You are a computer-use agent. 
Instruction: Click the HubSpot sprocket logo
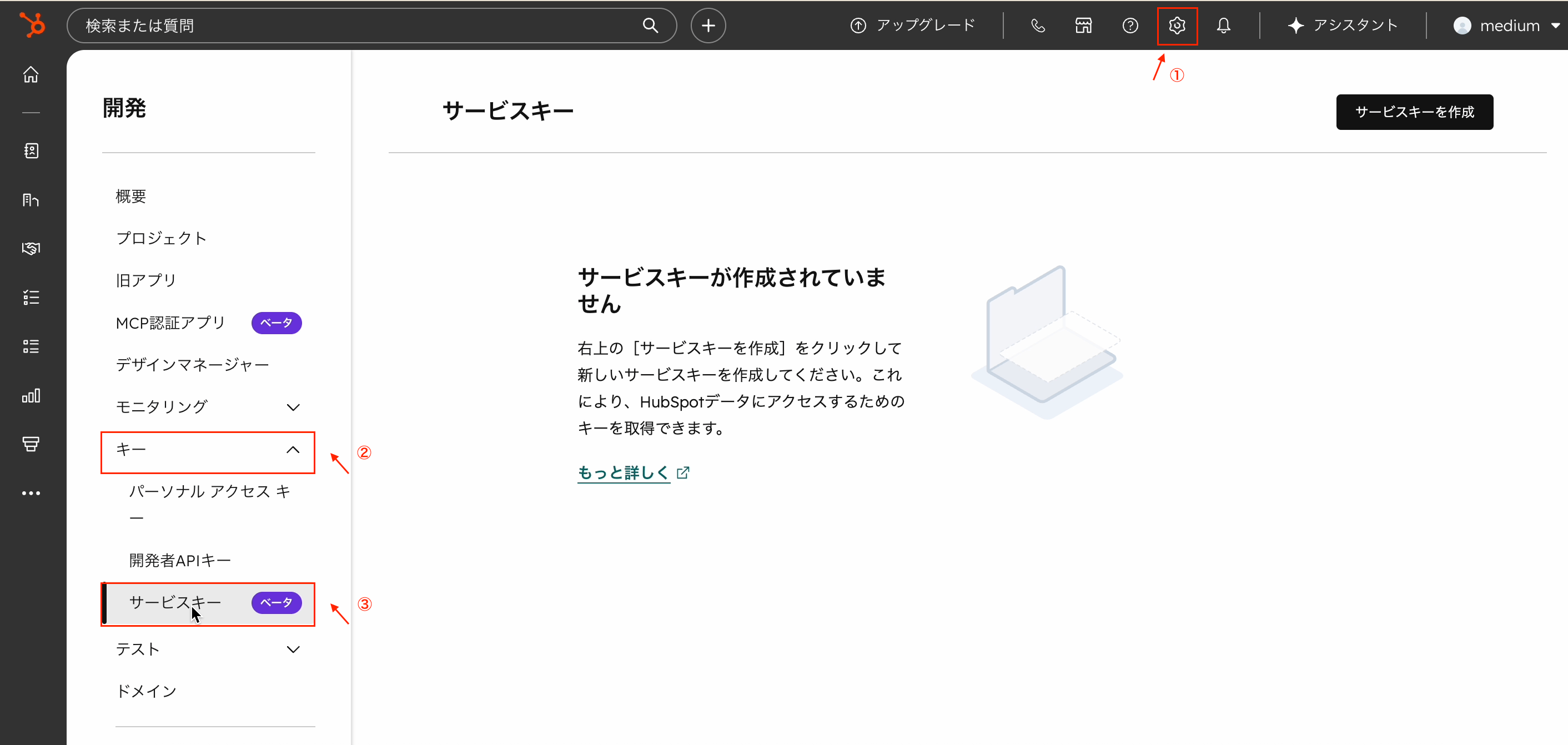[x=32, y=25]
